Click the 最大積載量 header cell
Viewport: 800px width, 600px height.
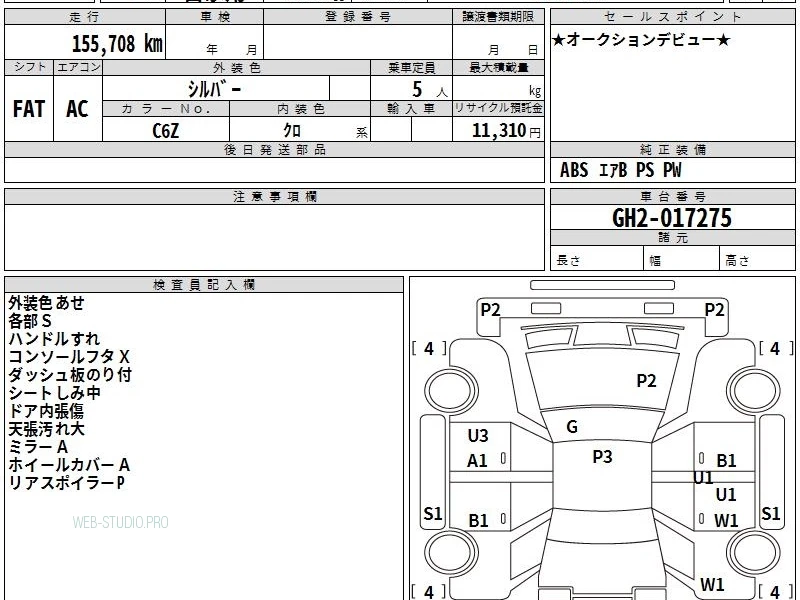click(x=498, y=68)
